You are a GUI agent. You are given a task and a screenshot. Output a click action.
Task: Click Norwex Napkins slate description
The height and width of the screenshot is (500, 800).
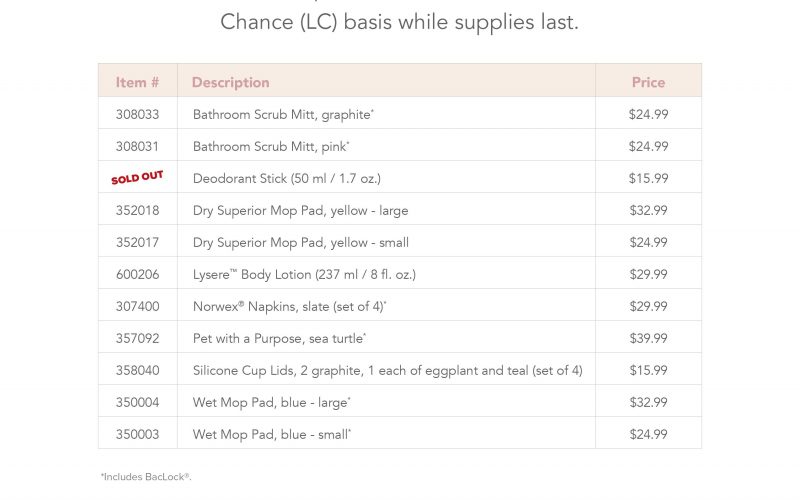tap(290, 306)
